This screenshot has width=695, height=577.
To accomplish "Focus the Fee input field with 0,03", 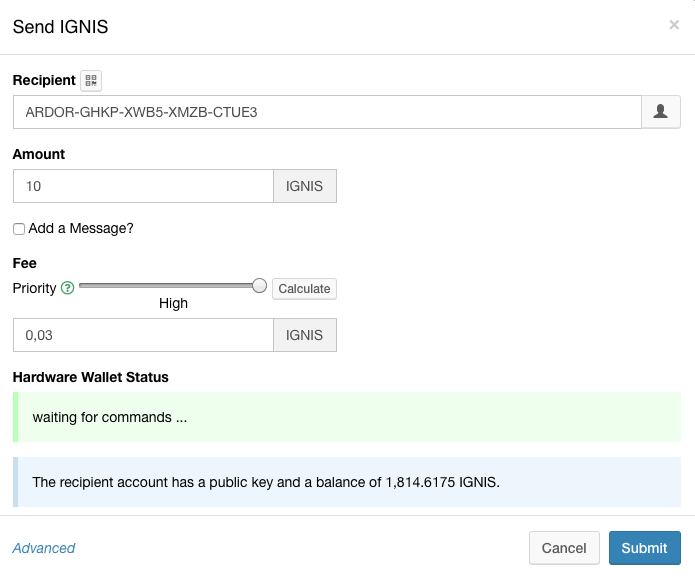I will tap(143, 335).
